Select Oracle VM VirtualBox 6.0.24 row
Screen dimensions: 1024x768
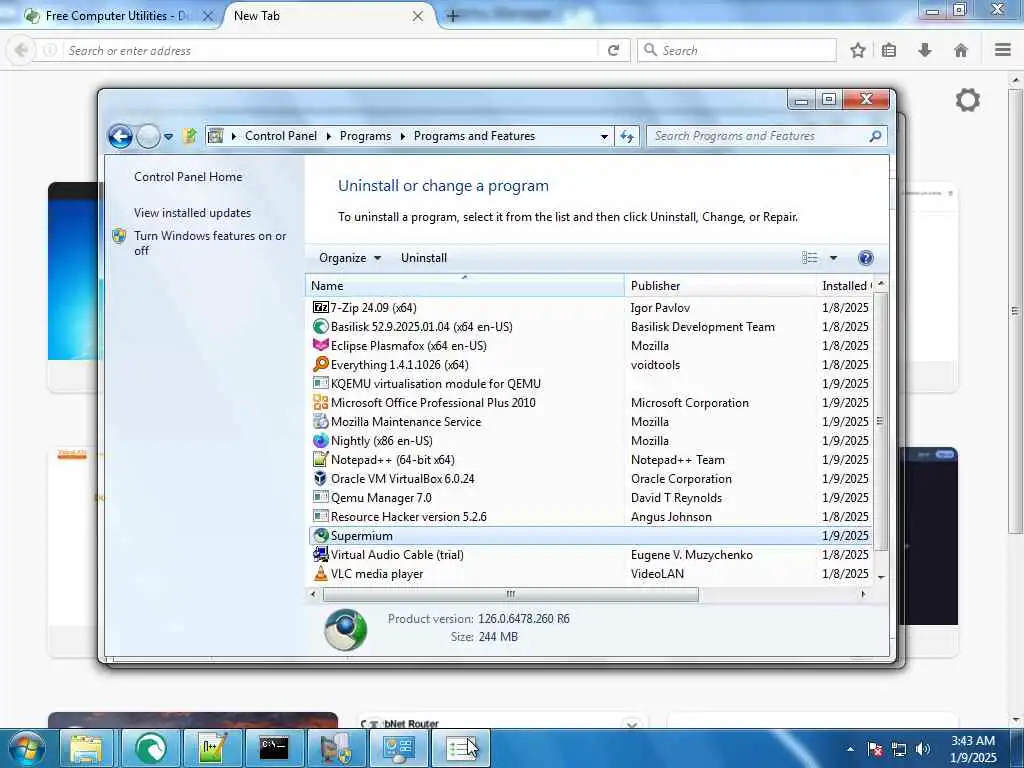click(x=590, y=479)
